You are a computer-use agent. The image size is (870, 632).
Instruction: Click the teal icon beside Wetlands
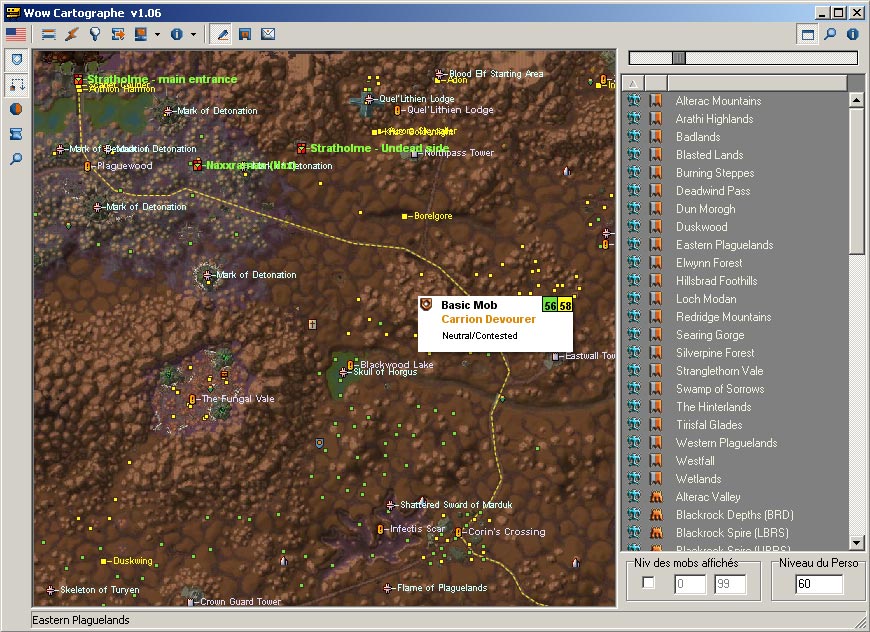[634, 478]
